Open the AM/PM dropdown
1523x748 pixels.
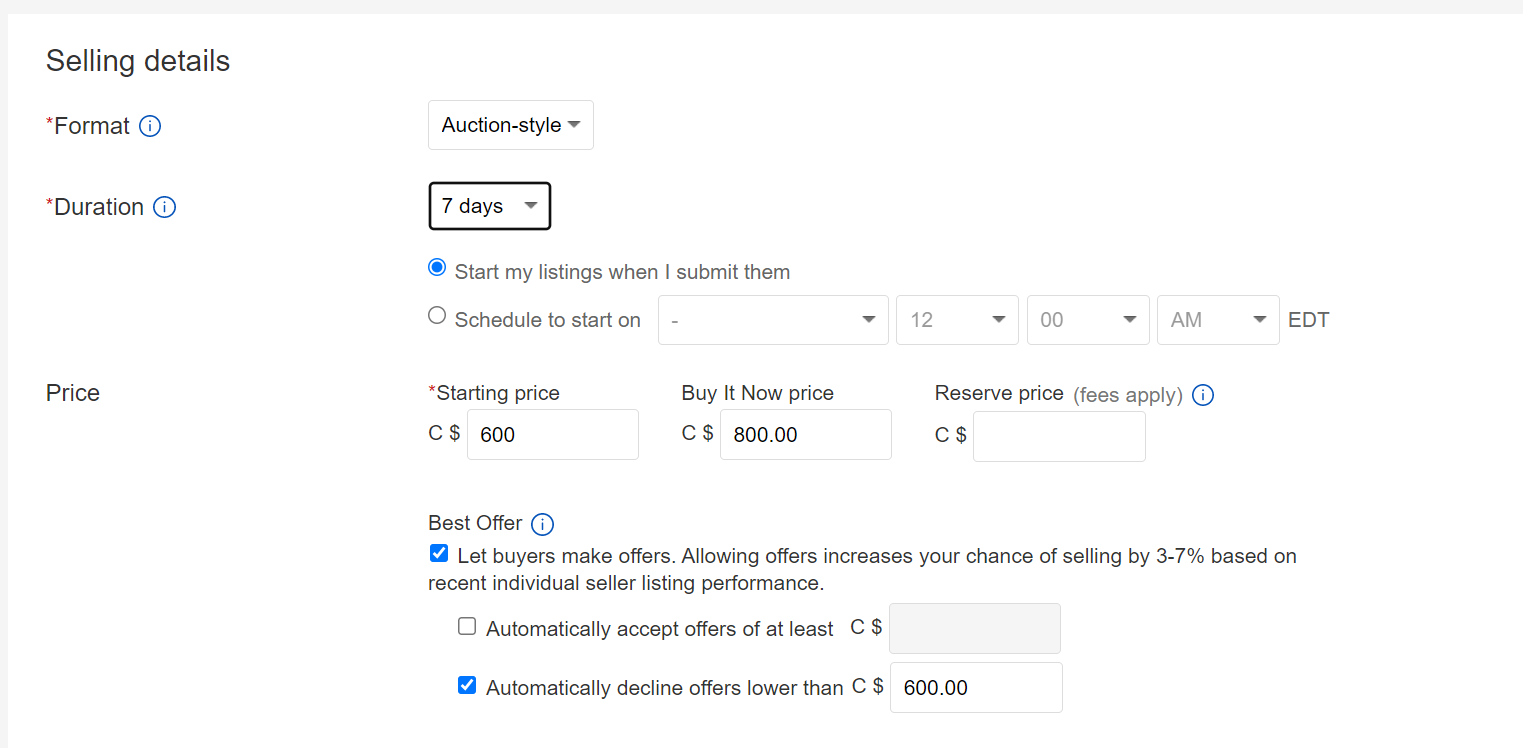pos(1218,320)
